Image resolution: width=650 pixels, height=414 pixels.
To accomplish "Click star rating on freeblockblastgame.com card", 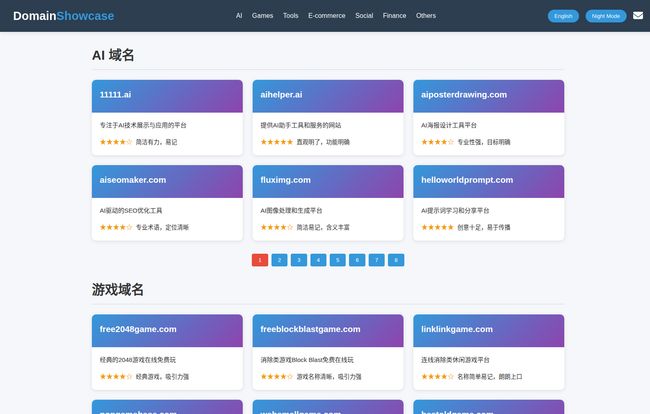I will click(x=276, y=376).
